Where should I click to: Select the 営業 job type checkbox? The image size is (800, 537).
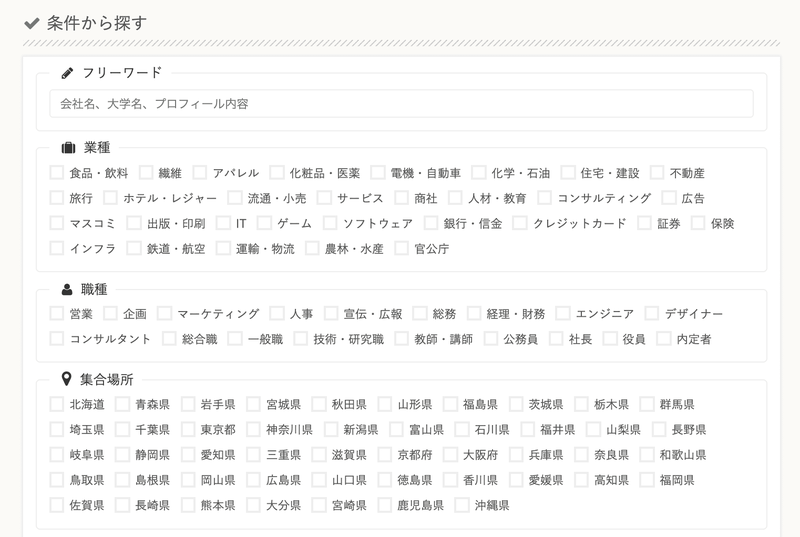tap(57, 313)
